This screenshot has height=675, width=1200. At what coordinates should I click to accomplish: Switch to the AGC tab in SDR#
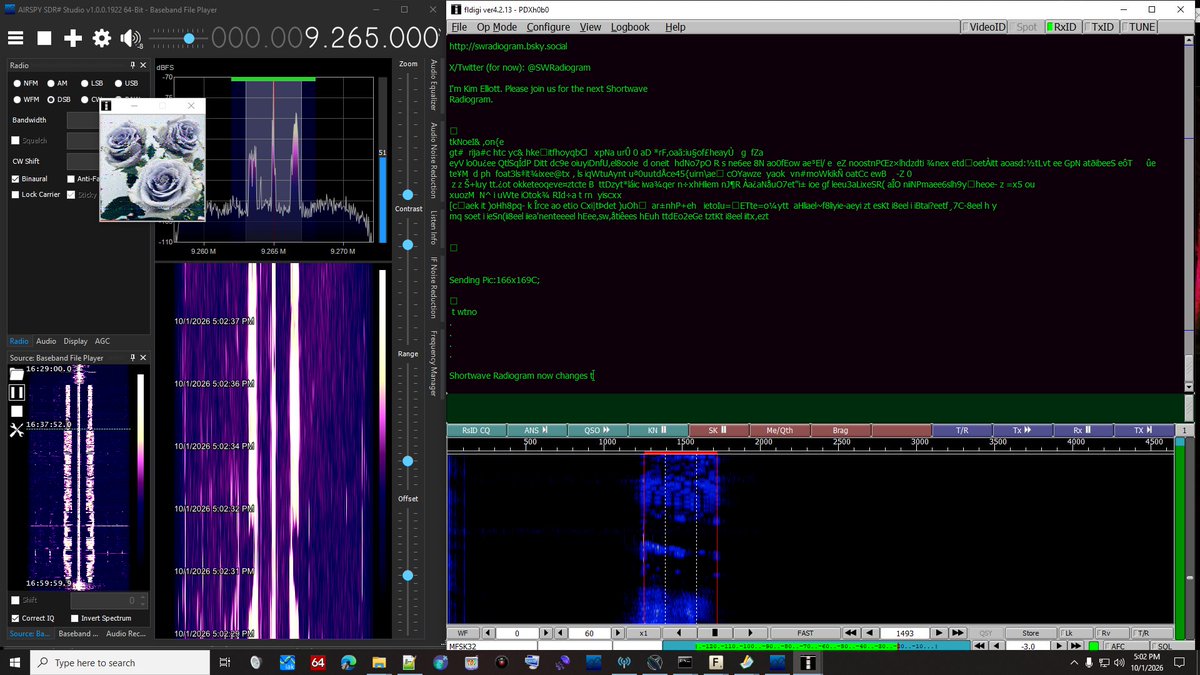pos(103,341)
